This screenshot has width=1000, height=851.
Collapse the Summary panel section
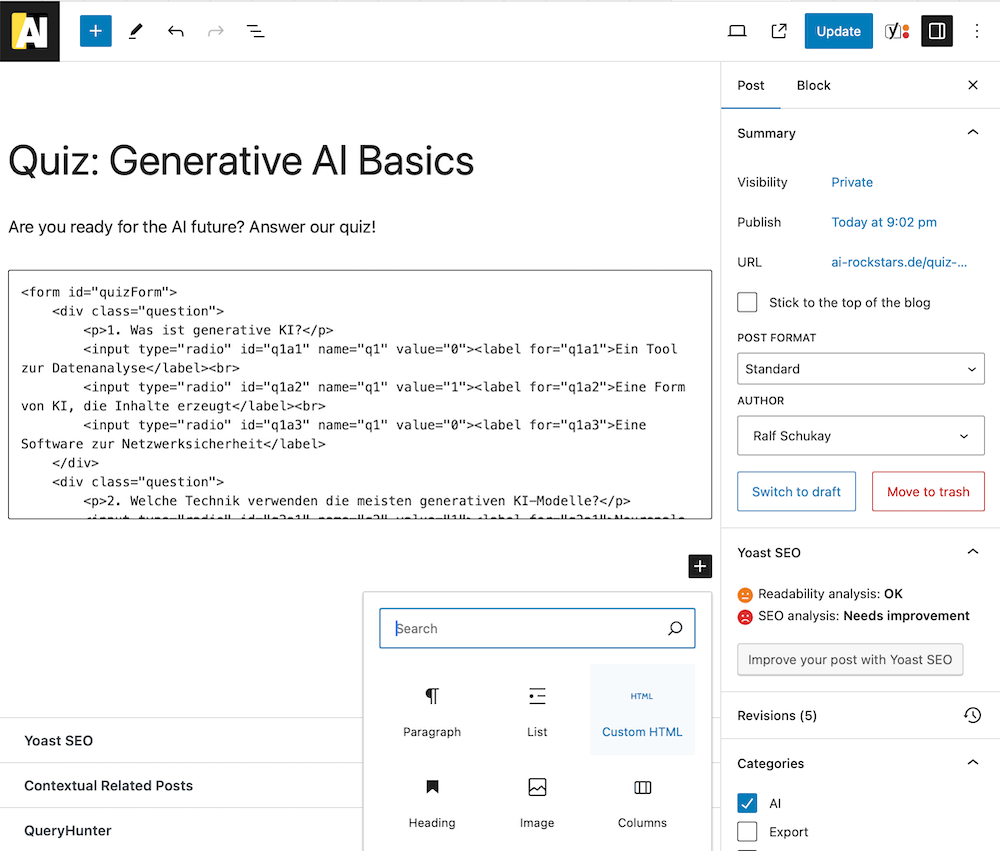coord(972,133)
